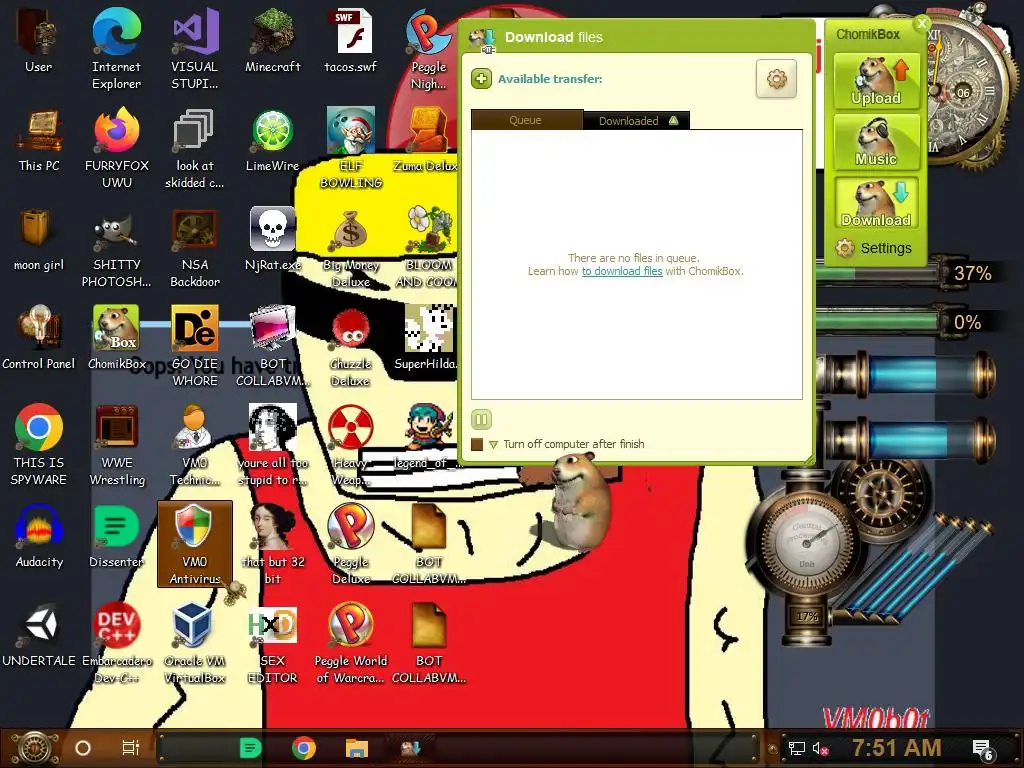Open Oracle VM VirtualBox

point(195,643)
